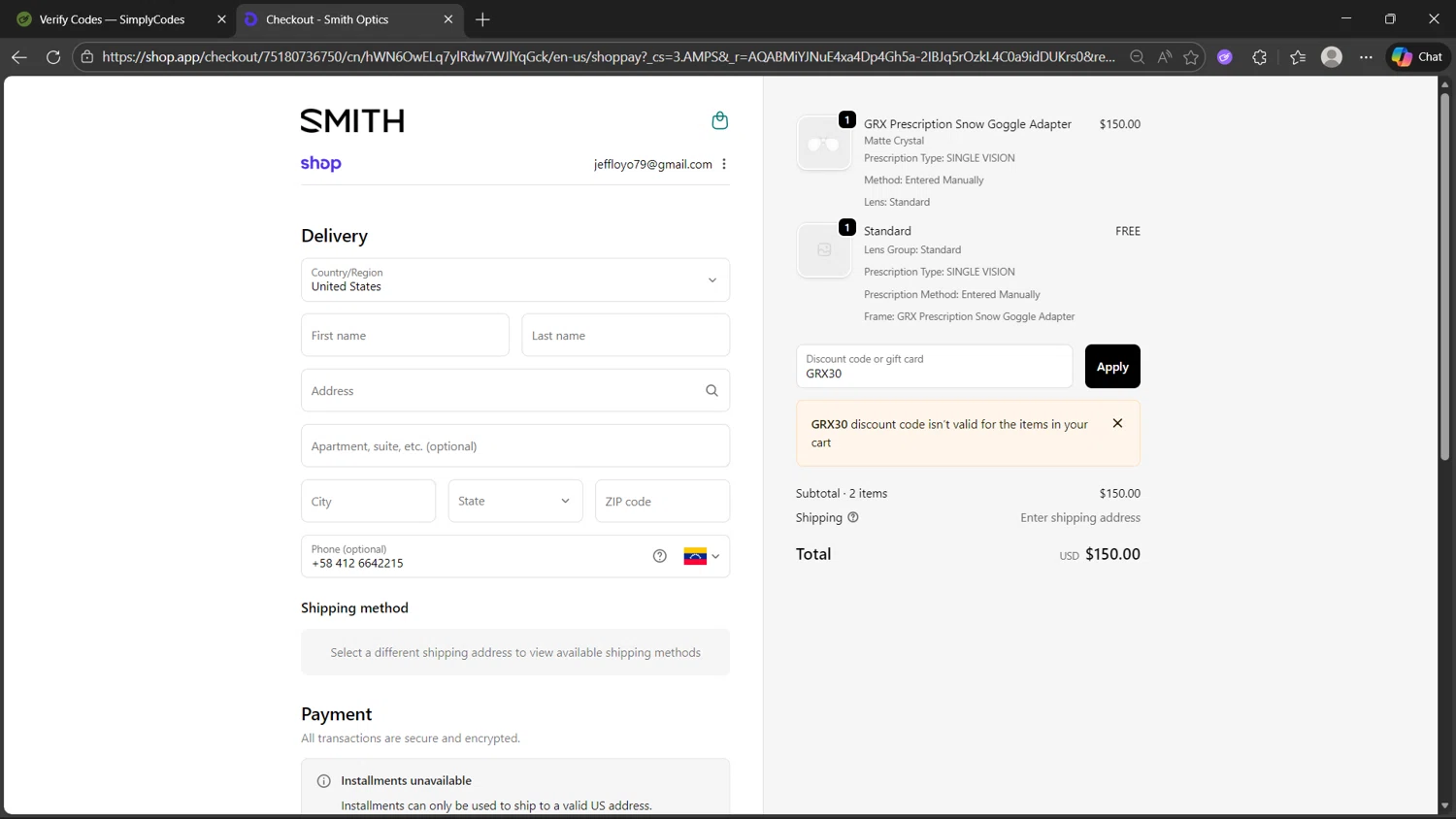
Task: Click the ZIP code field
Action: [662, 501]
